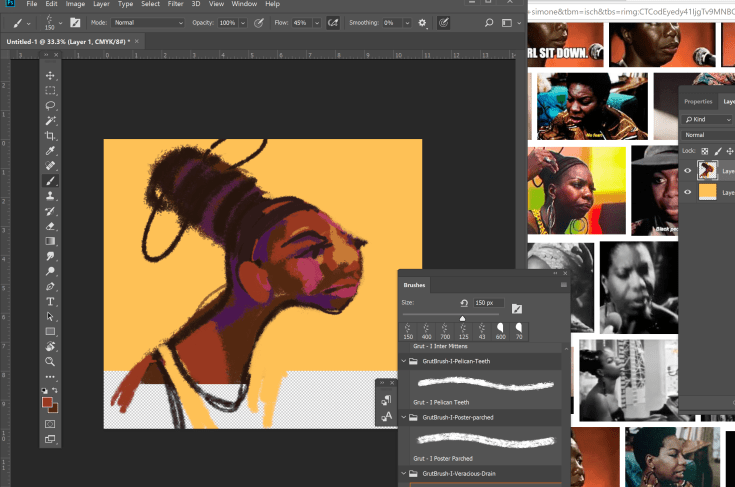735x487 pixels.
Task: Select the Lasso tool
Action: (50, 105)
